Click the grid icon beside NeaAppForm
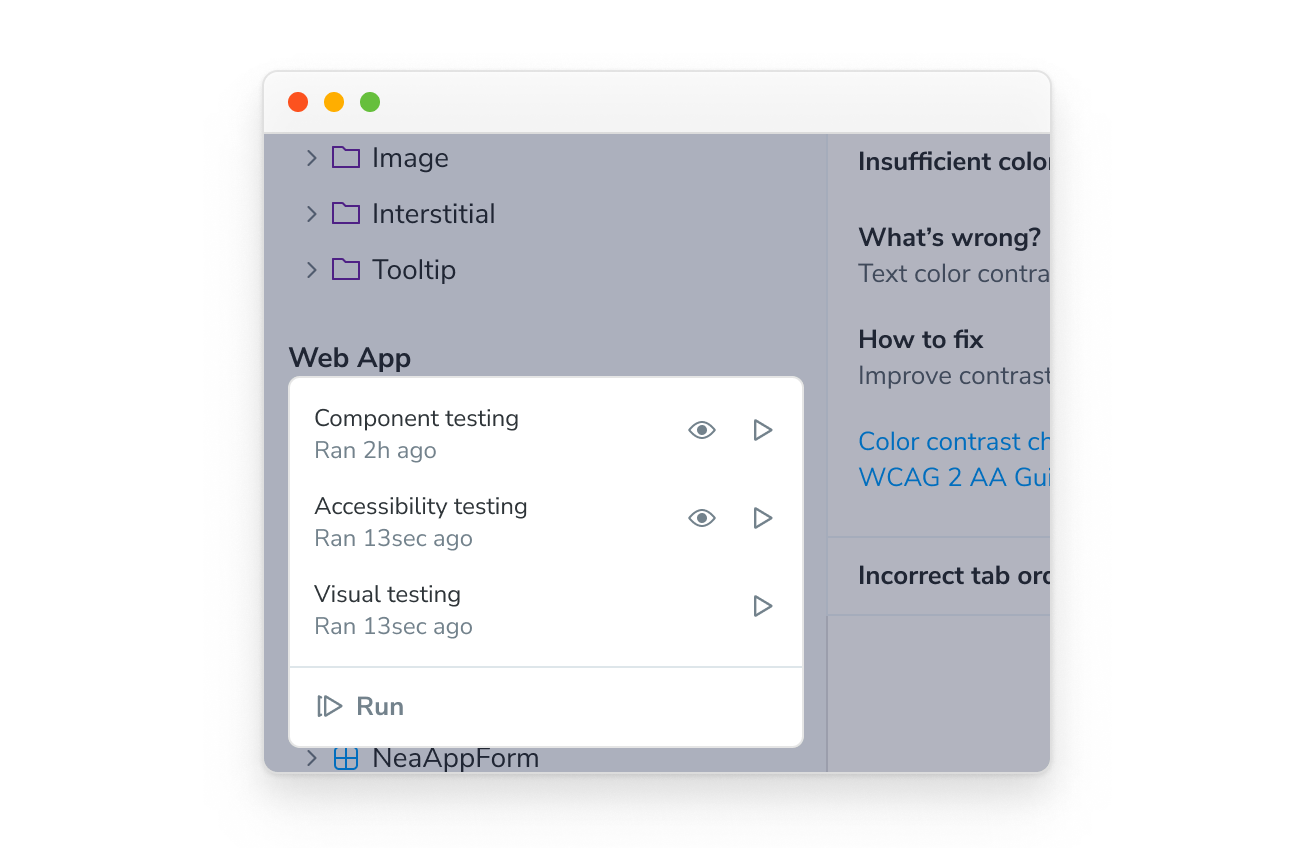This screenshot has height=848, width=1314. tap(345, 758)
